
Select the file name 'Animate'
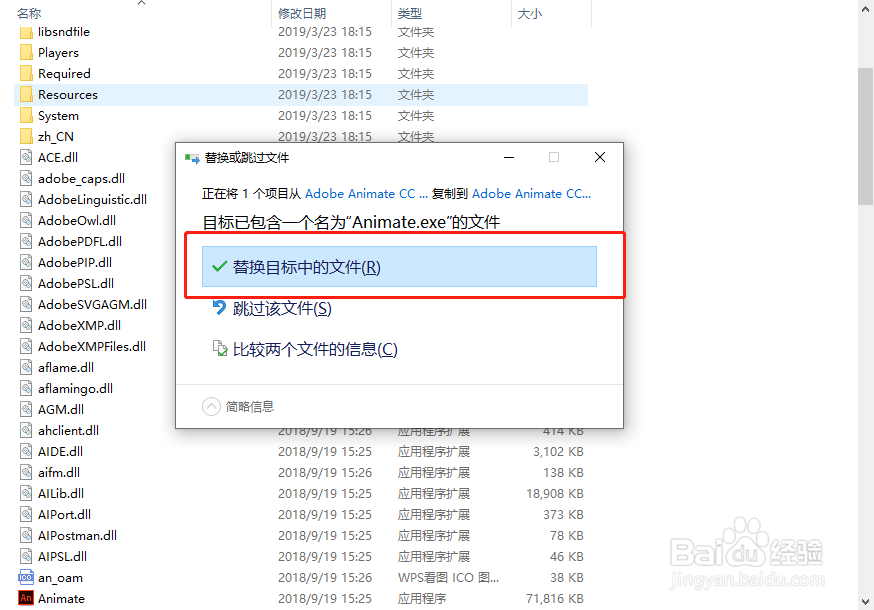click(x=61, y=598)
